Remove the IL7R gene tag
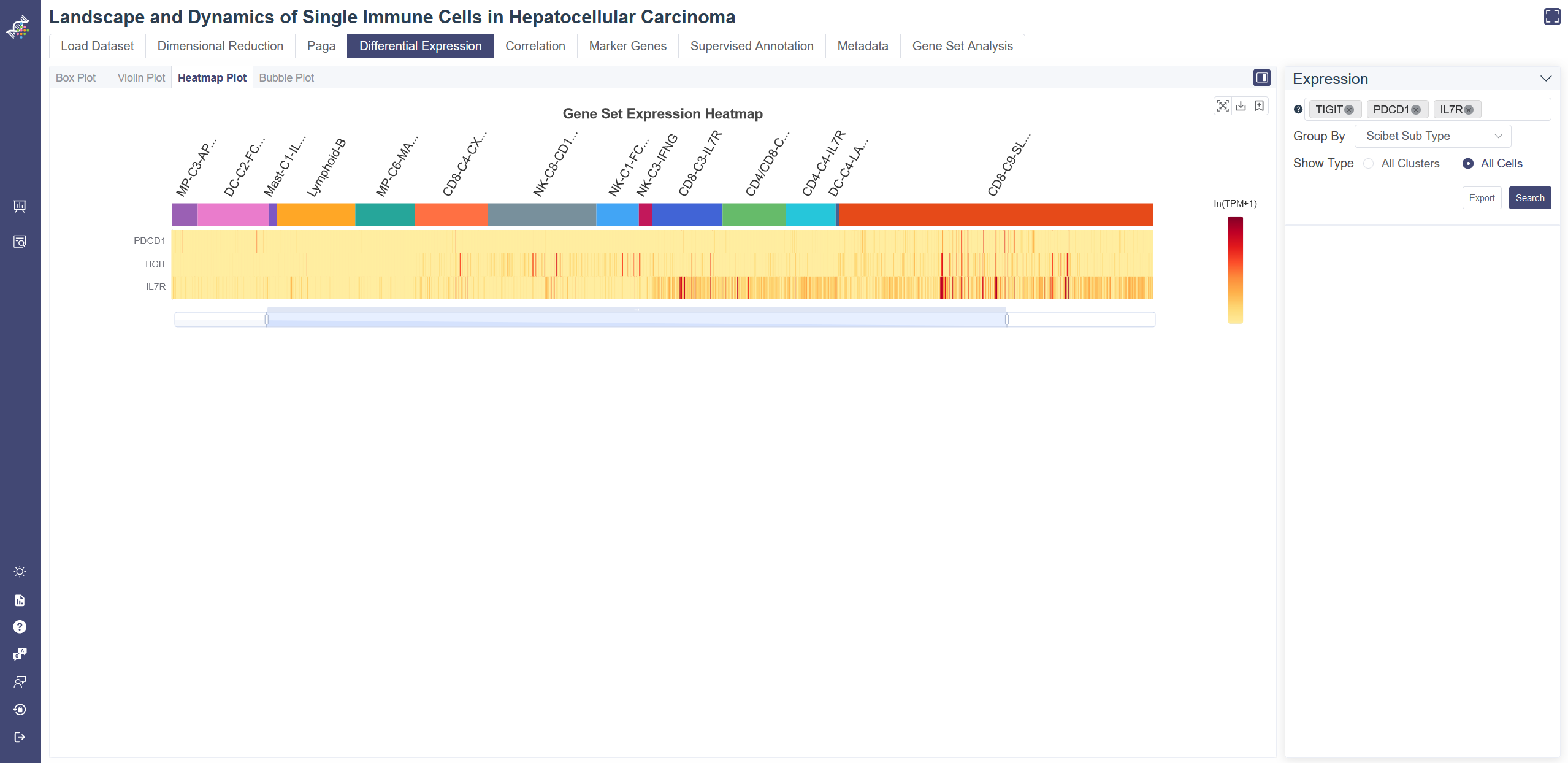The width and height of the screenshot is (1568, 763). click(1469, 110)
